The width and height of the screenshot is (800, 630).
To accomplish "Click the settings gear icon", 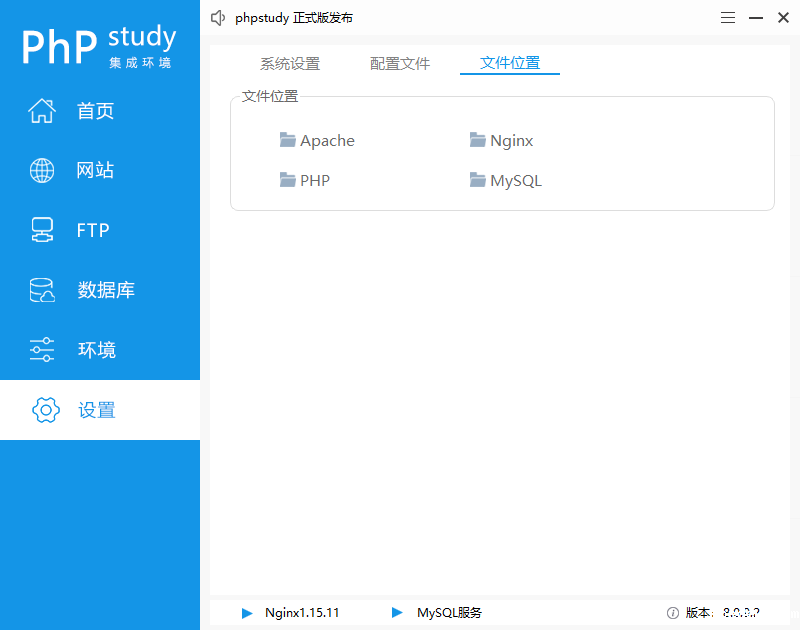I will 46,410.
